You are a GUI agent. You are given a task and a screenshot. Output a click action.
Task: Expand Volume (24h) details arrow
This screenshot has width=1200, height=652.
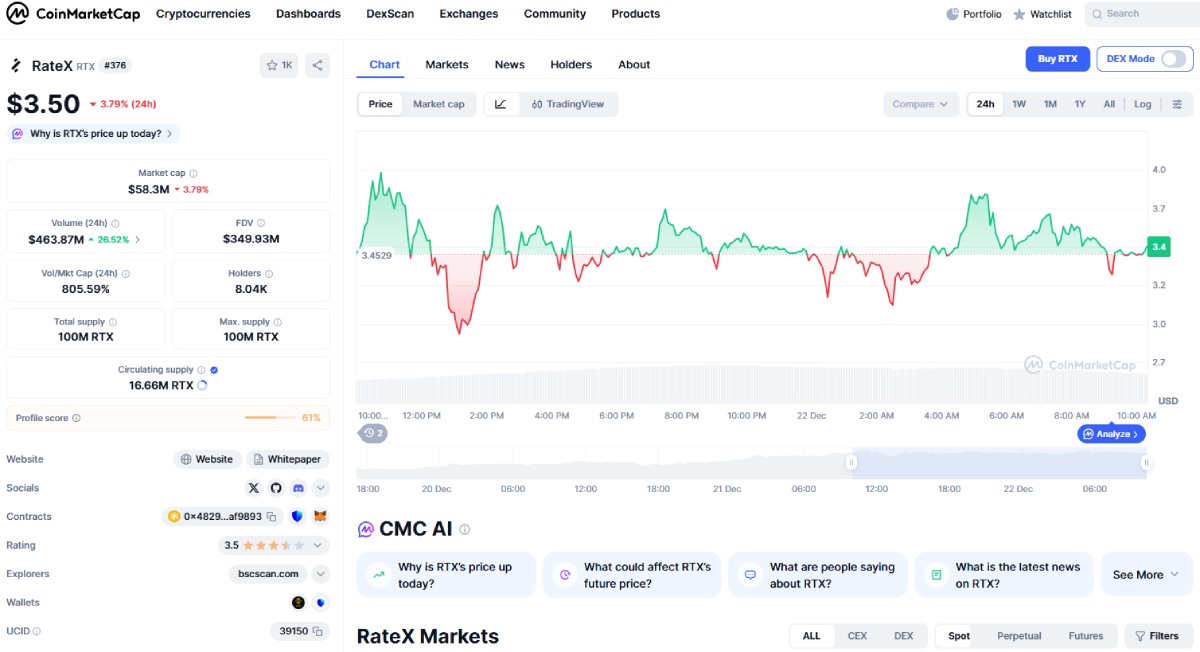(138, 239)
